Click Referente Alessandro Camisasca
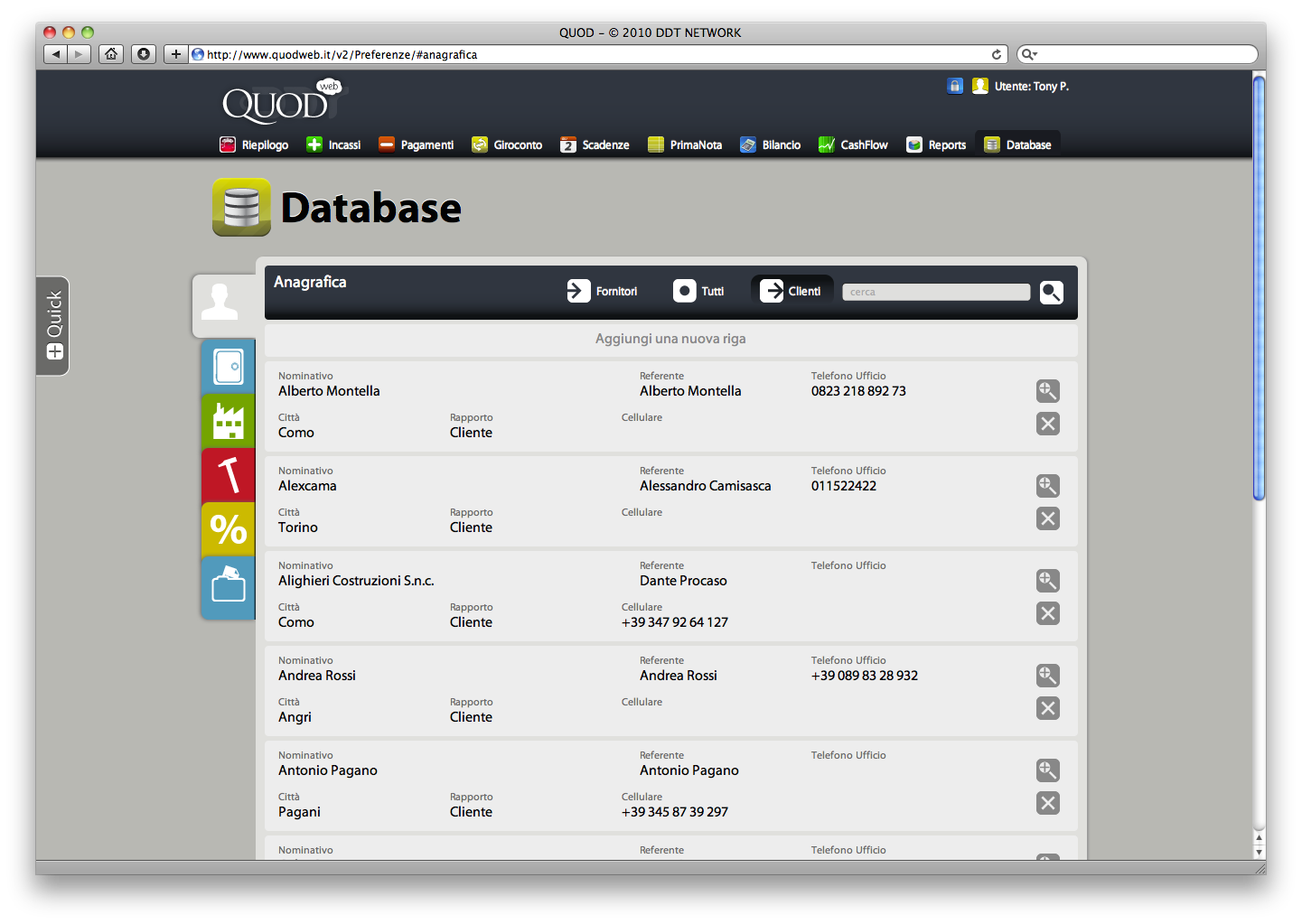This screenshot has width=1302, height=924. pos(706,486)
